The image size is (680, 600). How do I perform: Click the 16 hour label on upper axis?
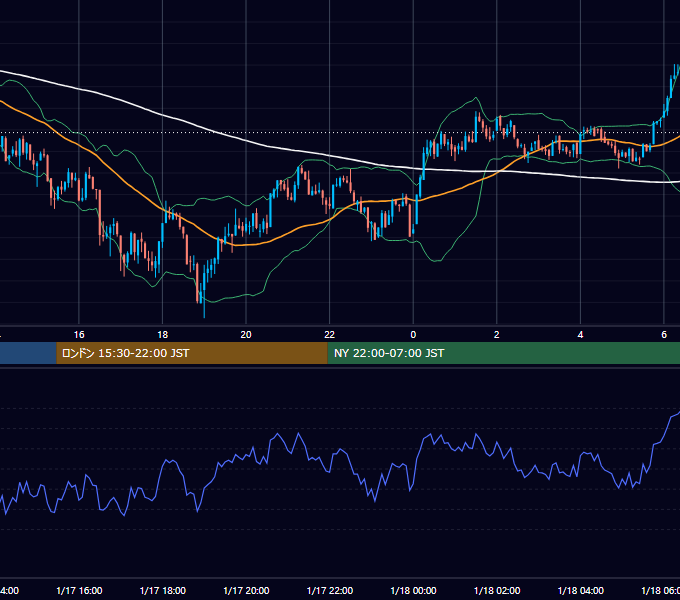(x=79, y=335)
